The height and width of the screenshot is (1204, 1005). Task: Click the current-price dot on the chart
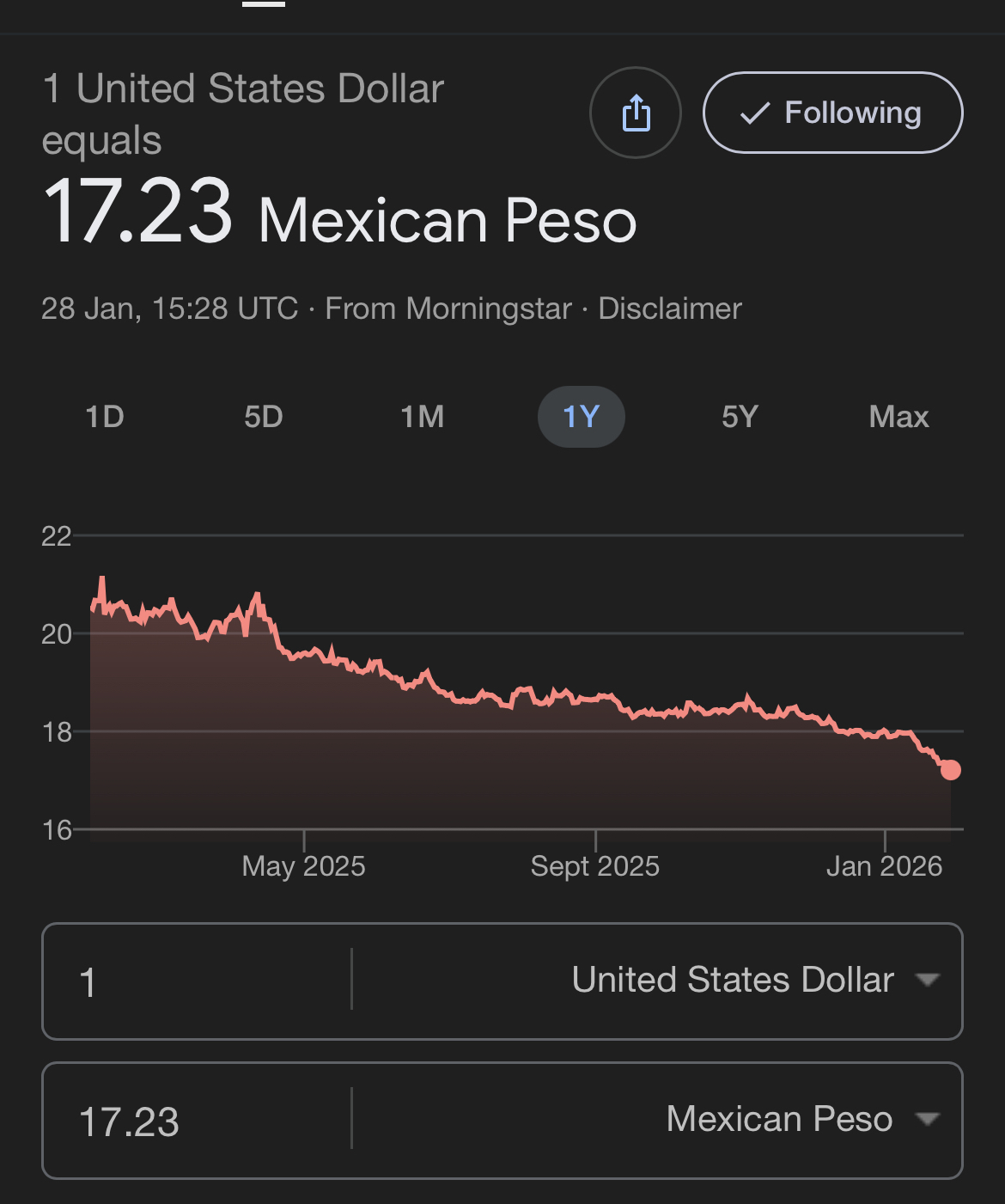950,770
